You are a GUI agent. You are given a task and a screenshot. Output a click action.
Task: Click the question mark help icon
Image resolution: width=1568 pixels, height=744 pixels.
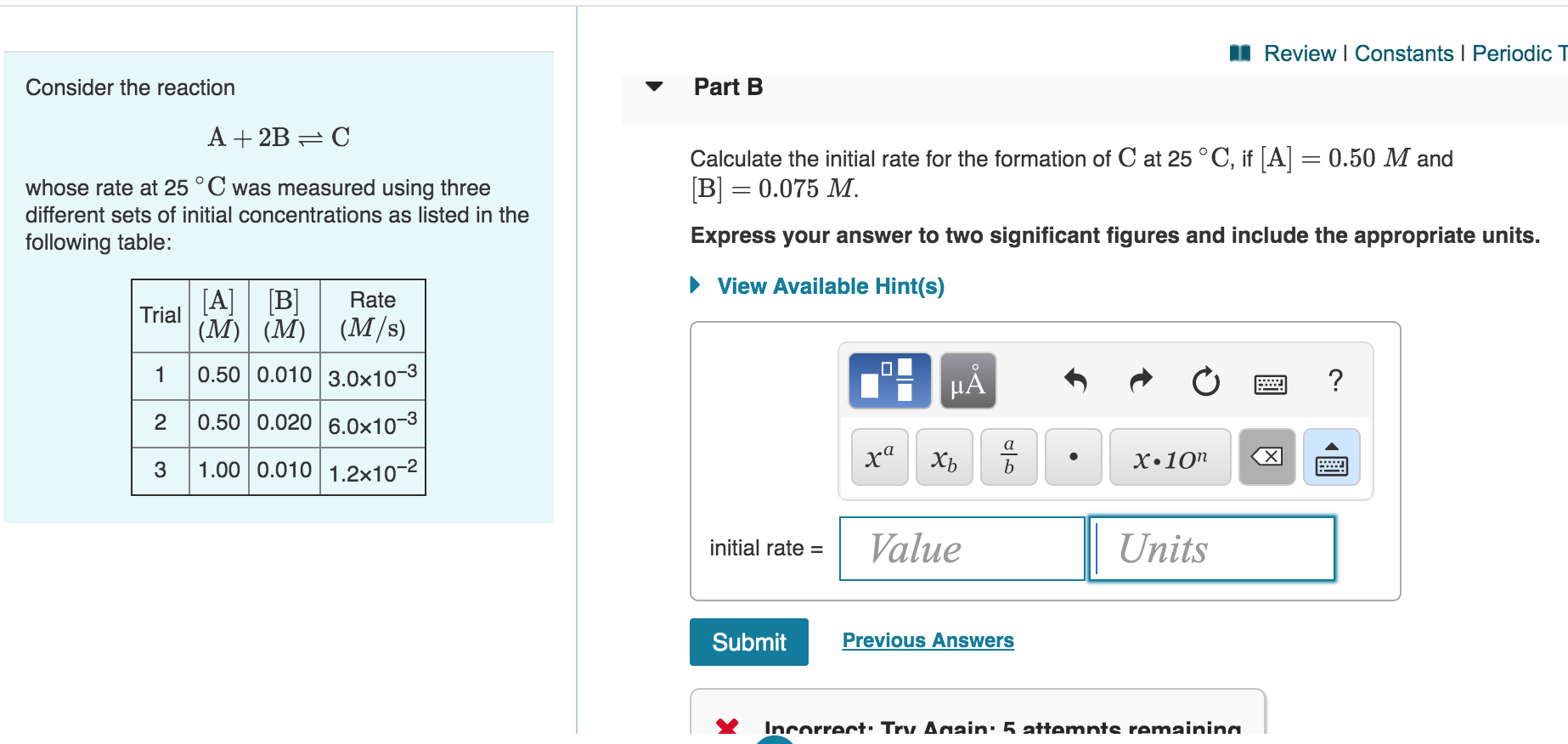1336,382
